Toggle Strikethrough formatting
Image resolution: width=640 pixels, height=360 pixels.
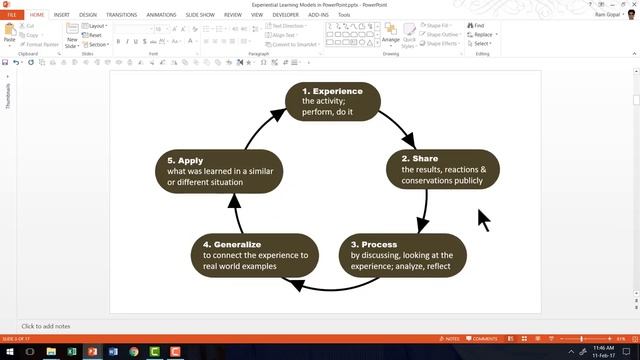153,41
